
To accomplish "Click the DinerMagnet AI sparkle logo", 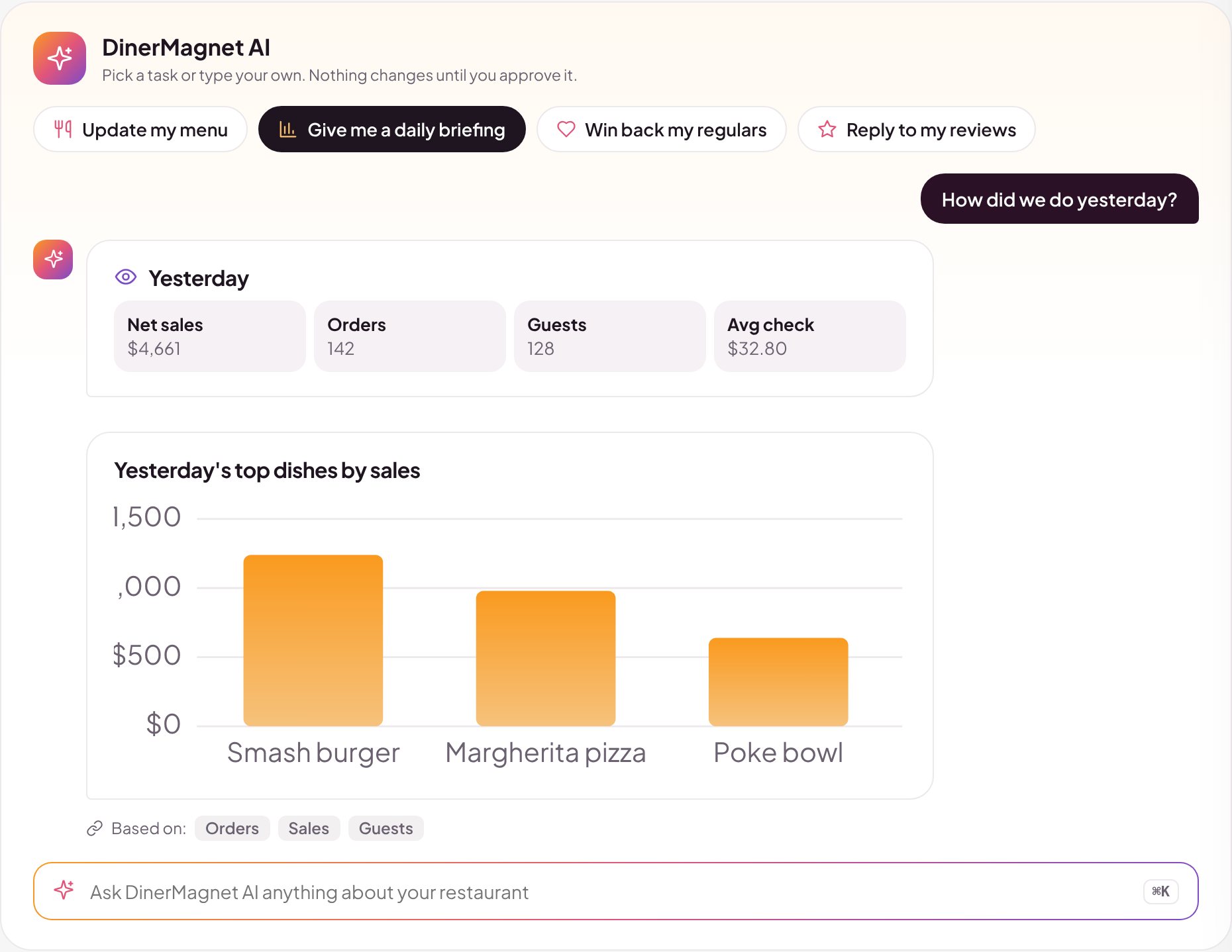I will pyautogui.click(x=60, y=58).
